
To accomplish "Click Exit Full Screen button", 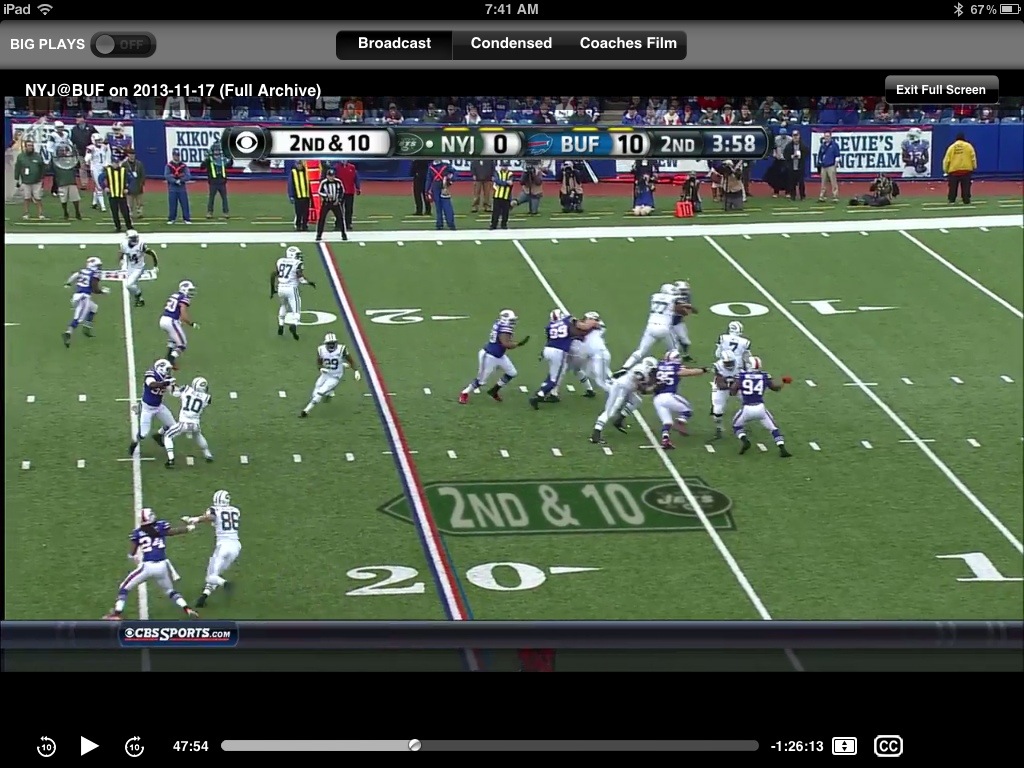I will [x=940, y=90].
